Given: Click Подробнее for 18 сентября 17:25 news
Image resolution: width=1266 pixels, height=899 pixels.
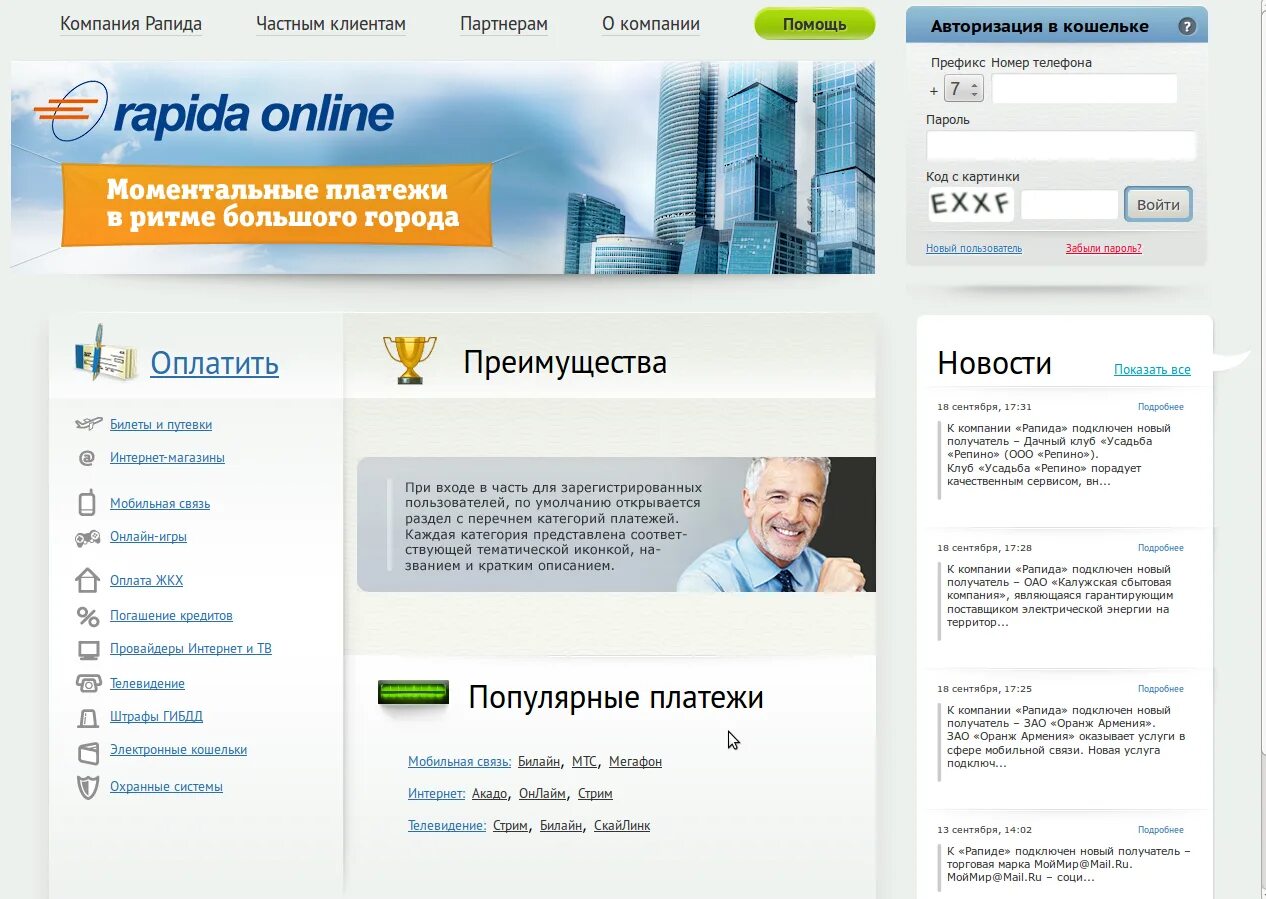Looking at the screenshot, I should point(1160,689).
